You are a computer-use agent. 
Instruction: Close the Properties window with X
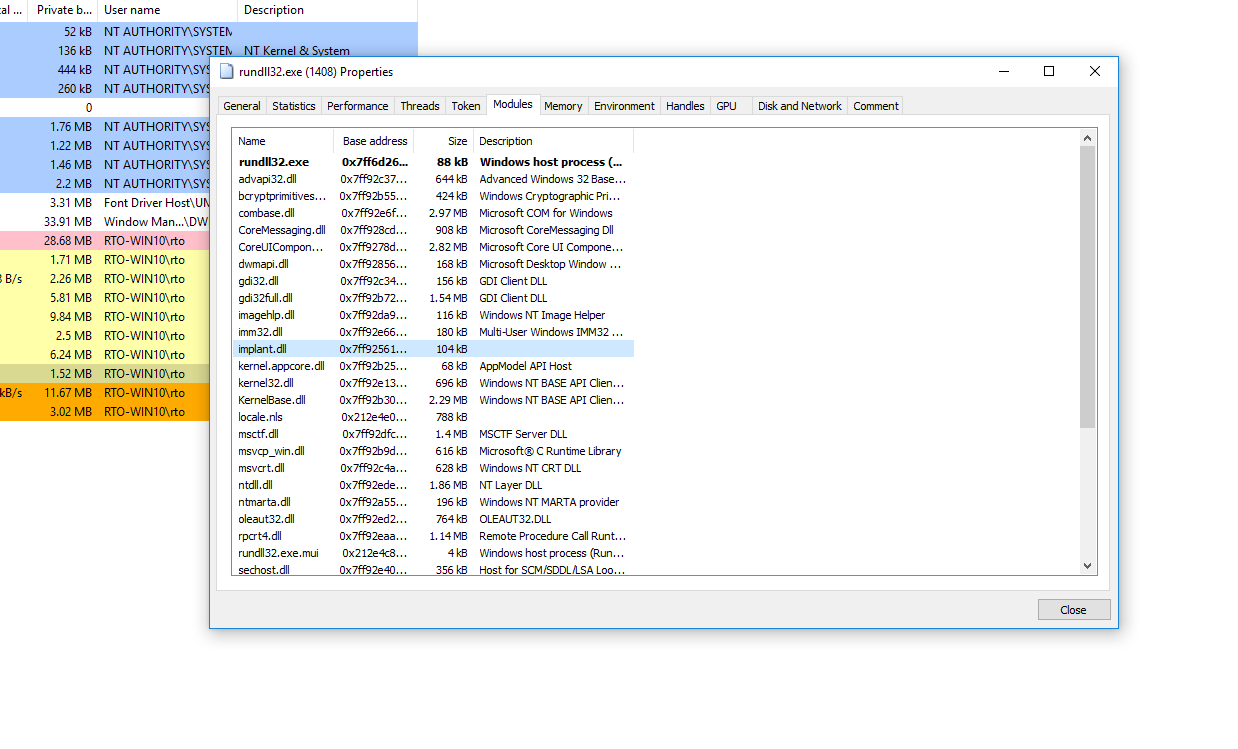1095,71
